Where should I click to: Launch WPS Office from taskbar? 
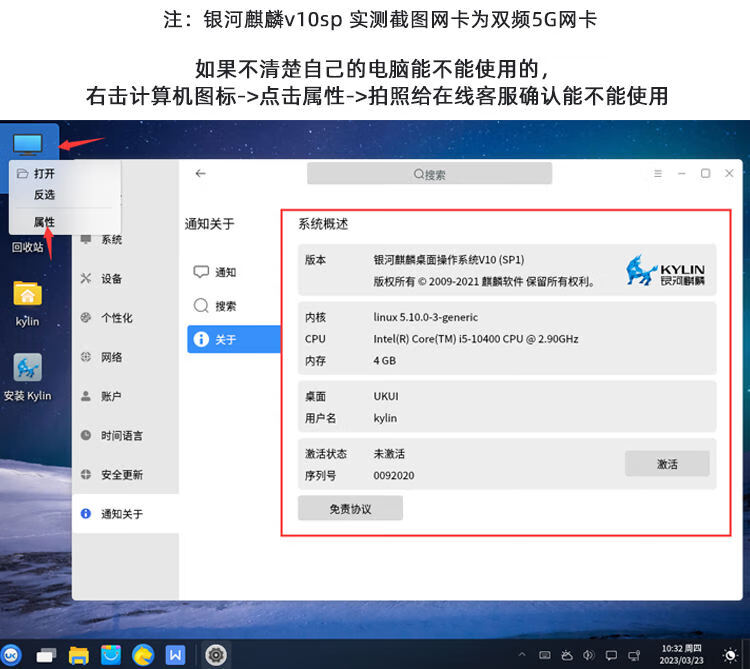[176, 655]
